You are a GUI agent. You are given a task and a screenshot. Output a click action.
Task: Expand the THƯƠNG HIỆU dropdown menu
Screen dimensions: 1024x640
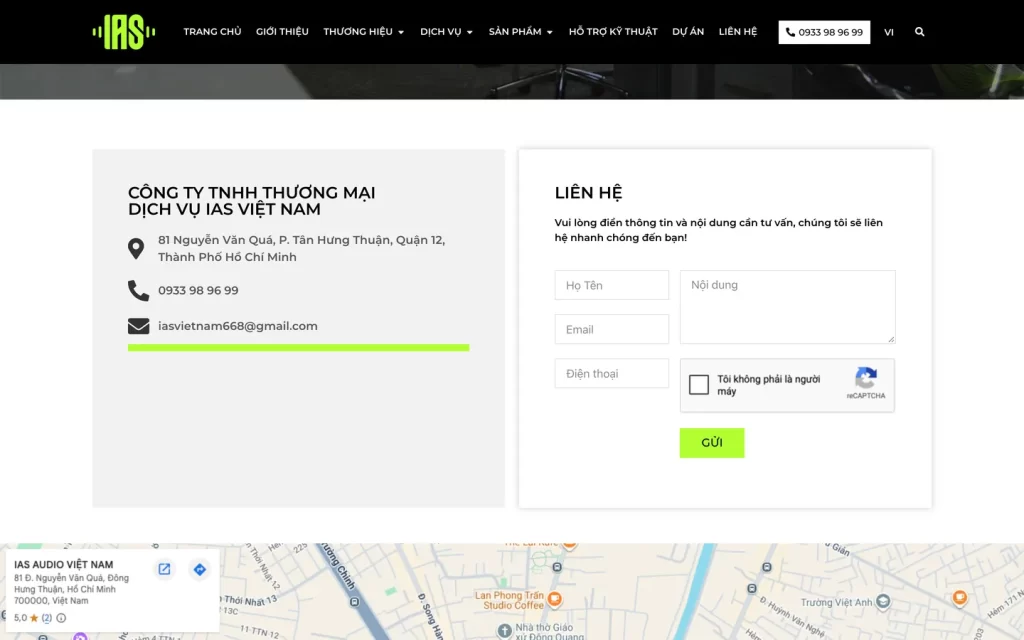(x=364, y=31)
